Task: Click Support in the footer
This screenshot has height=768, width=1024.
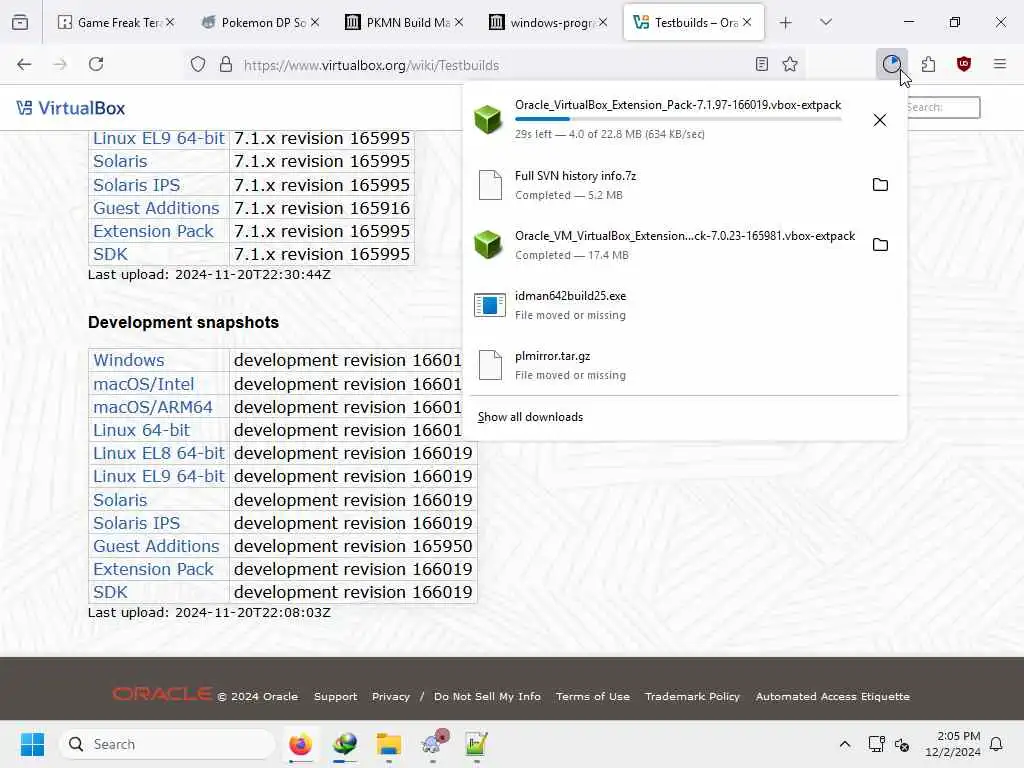Action: point(336,696)
